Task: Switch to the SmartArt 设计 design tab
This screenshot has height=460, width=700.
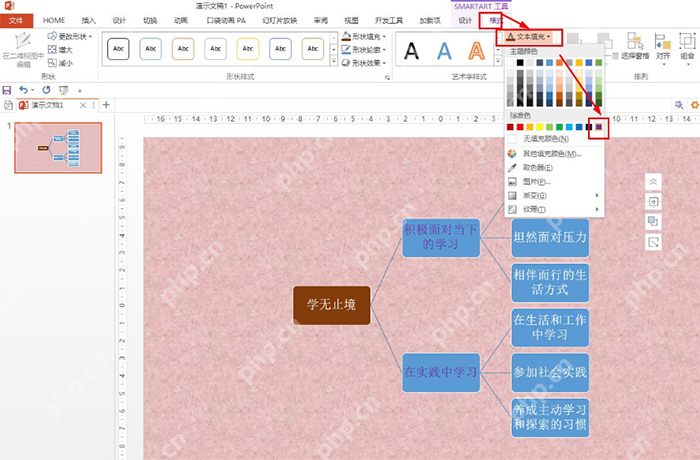Action: click(465, 21)
